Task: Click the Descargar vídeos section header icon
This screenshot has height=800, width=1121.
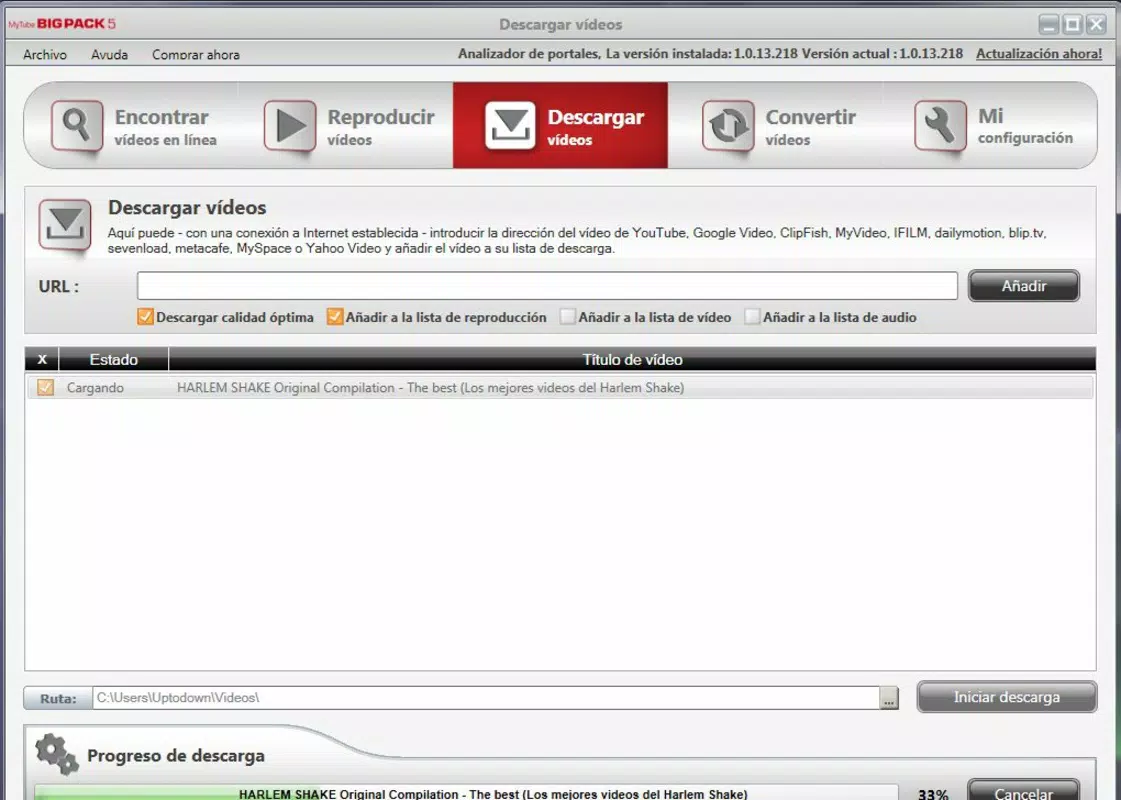Action: [x=65, y=224]
